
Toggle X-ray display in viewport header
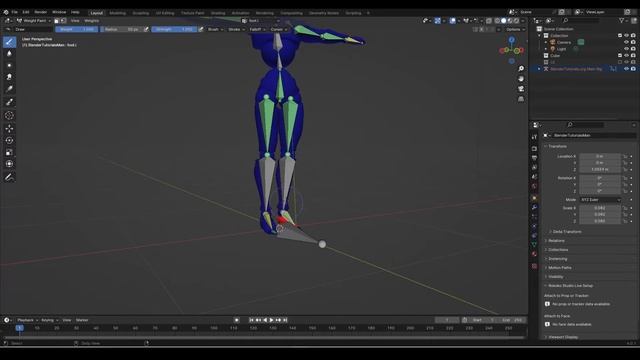pos(489,21)
